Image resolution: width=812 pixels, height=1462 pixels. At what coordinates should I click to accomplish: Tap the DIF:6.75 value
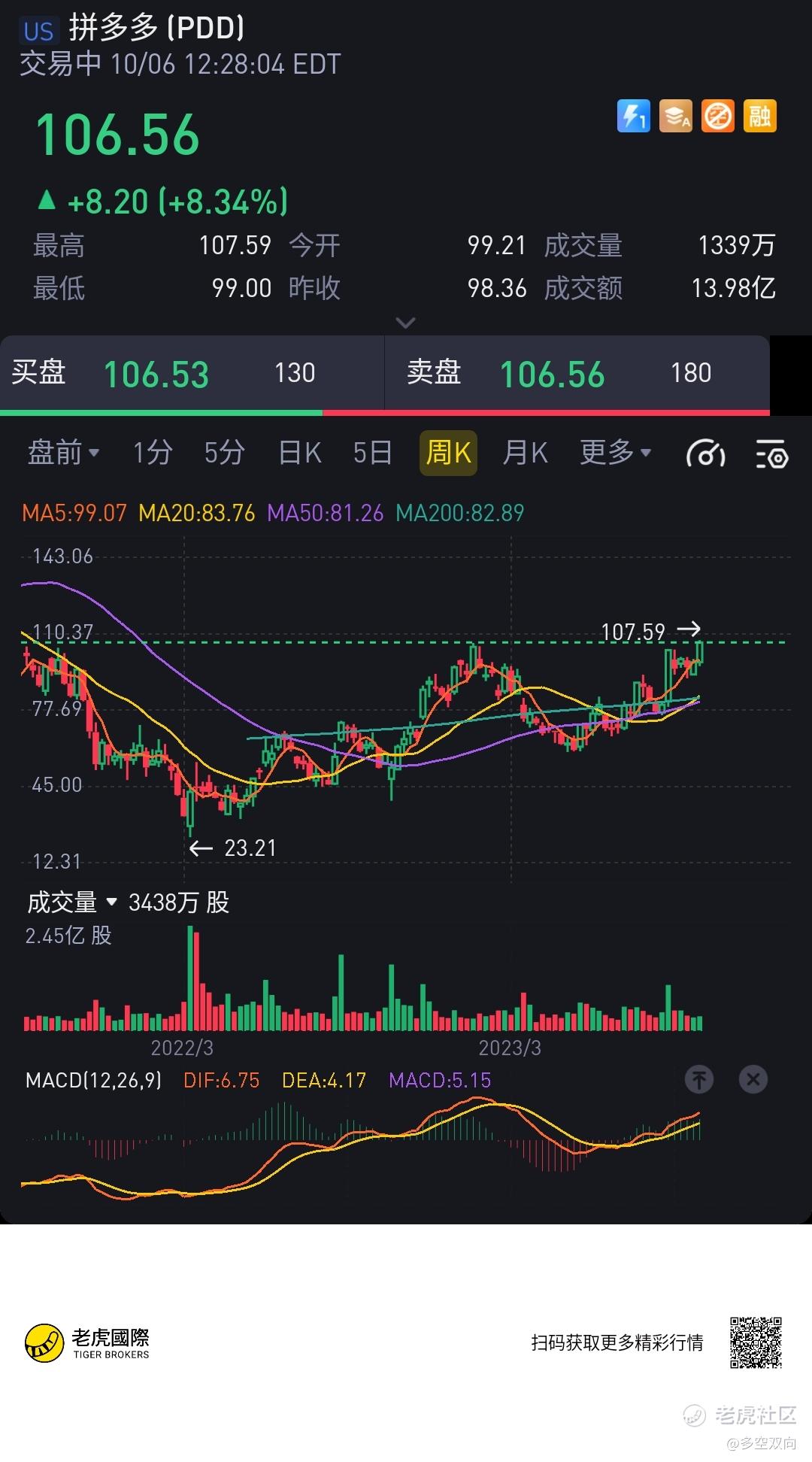pyautogui.click(x=222, y=1081)
